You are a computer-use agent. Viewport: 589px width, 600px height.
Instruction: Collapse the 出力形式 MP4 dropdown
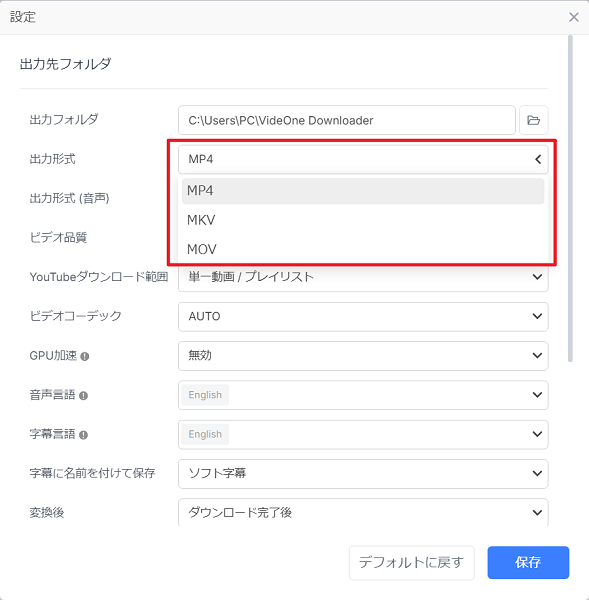[363, 159]
